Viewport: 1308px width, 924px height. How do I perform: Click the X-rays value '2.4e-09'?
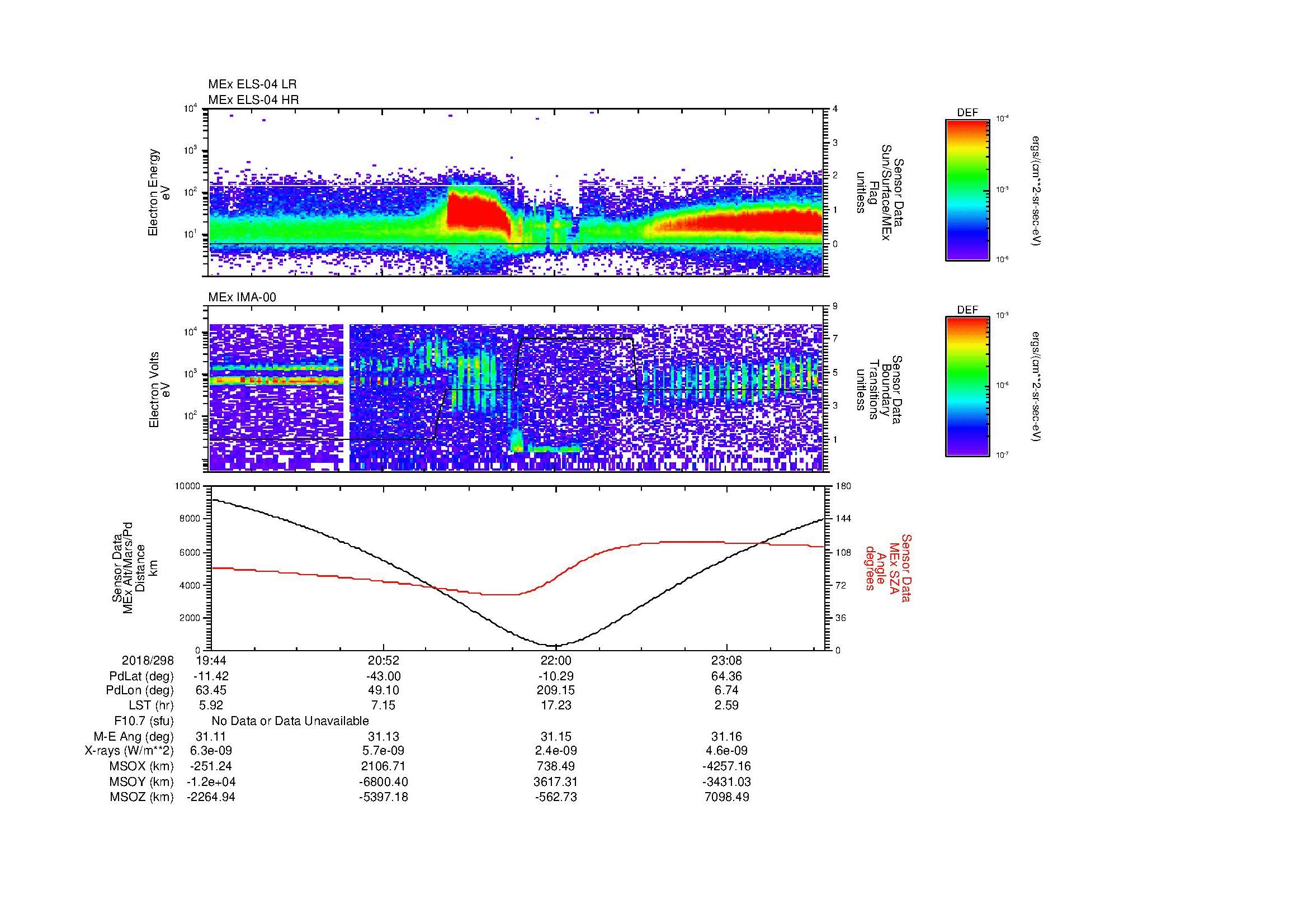coord(555,751)
